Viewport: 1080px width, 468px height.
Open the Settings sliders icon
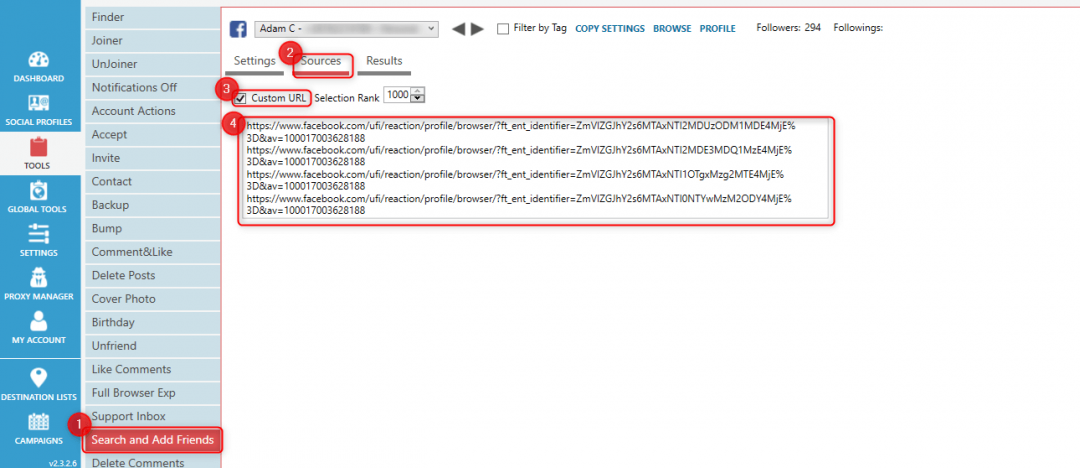39,235
